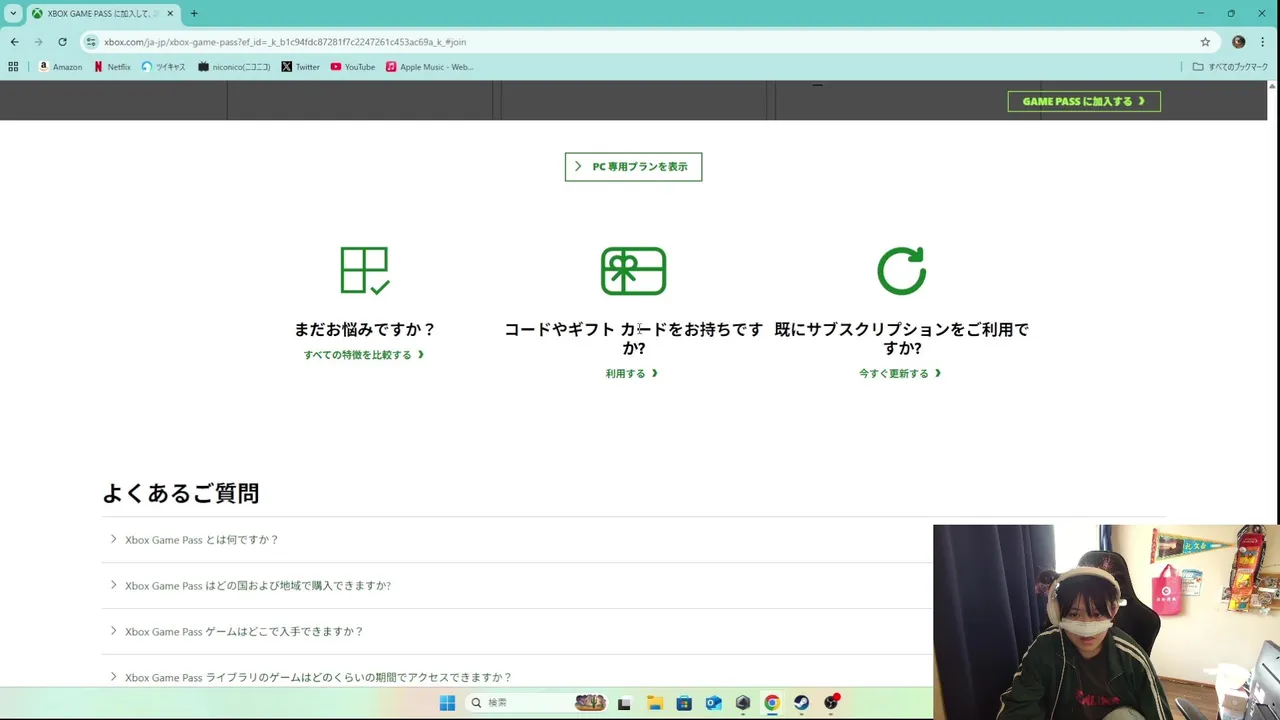
Task: Open the ツイキャス bookmark
Action: pyautogui.click(x=163, y=67)
